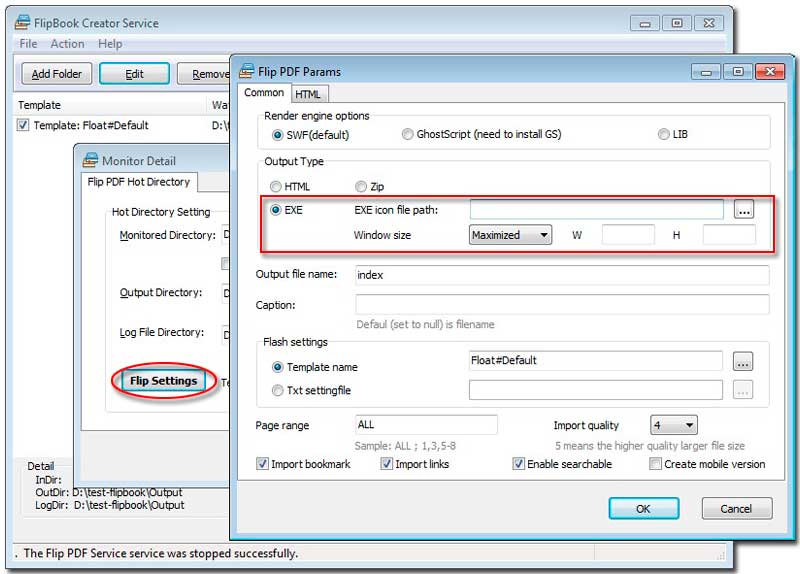Open the Import quality dropdown
Image resolution: width=800 pixels, height=574 pixels.
click(x=673, y=425)
